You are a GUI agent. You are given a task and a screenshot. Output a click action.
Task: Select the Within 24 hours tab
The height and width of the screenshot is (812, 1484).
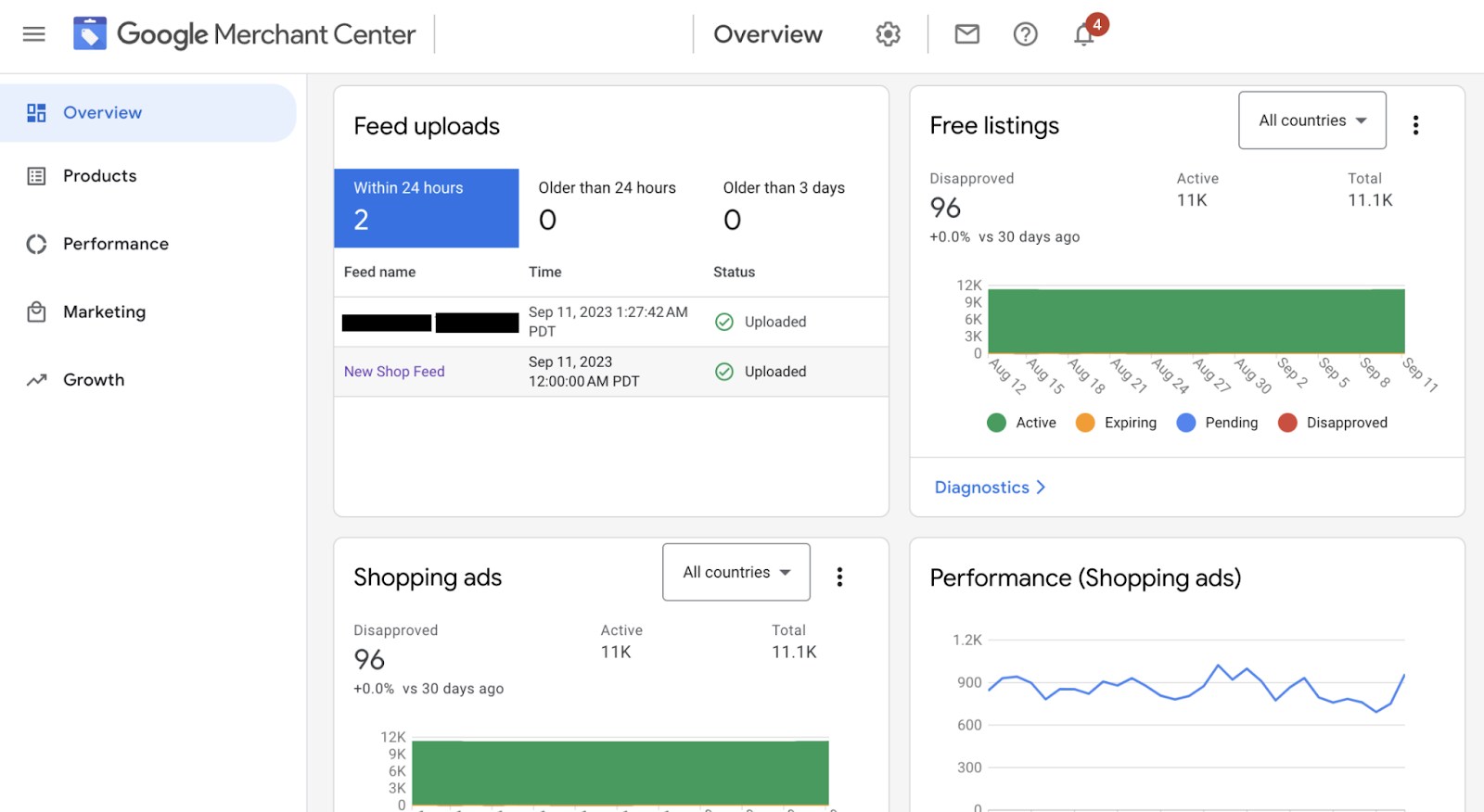point(427,208)
